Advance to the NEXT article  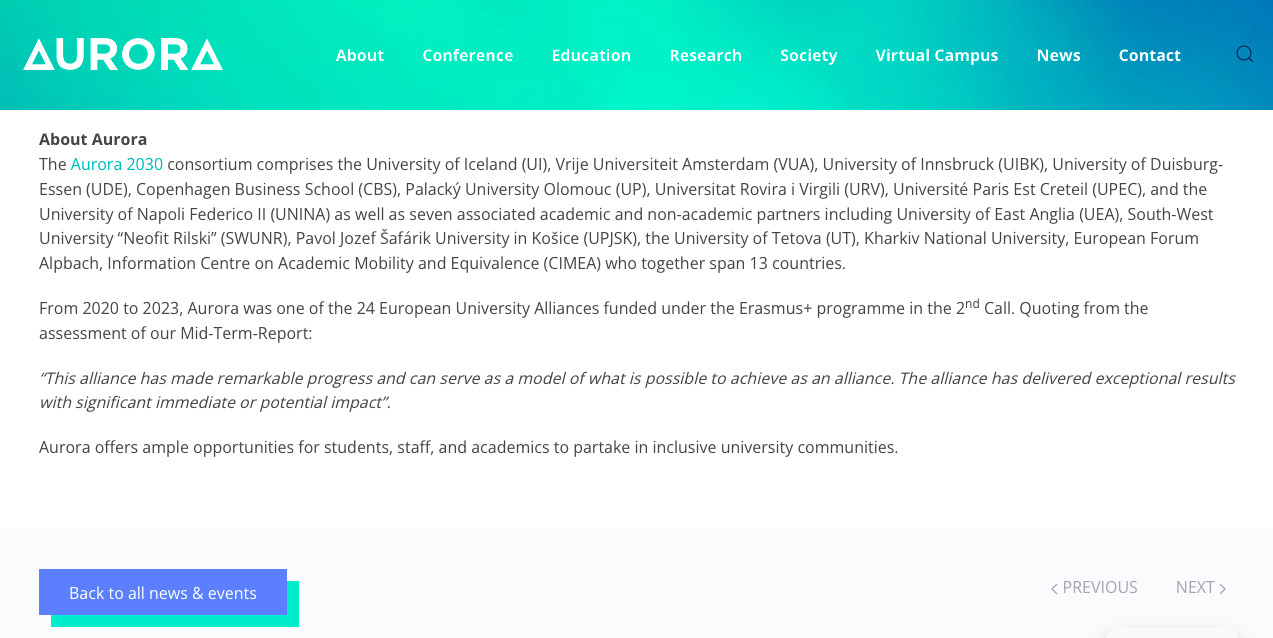click(x=1200, y=588)
